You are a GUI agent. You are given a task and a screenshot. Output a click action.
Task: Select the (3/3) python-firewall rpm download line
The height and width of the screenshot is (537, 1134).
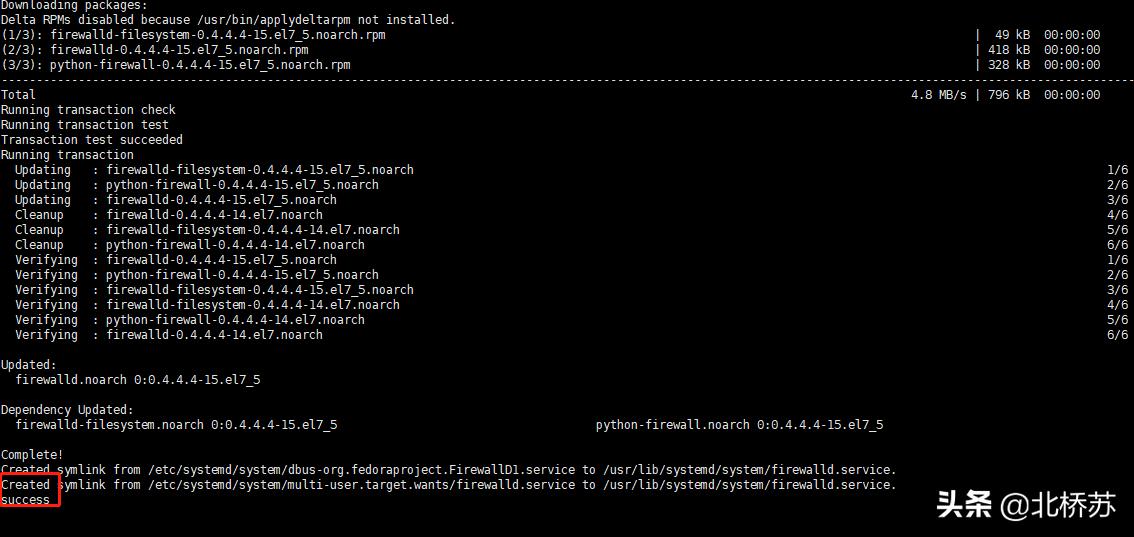176,65
